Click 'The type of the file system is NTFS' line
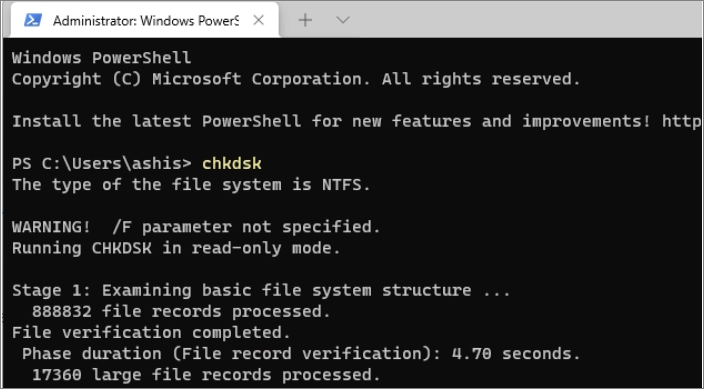The width and height of the screenshot is (704, 389). pos(191,185)
